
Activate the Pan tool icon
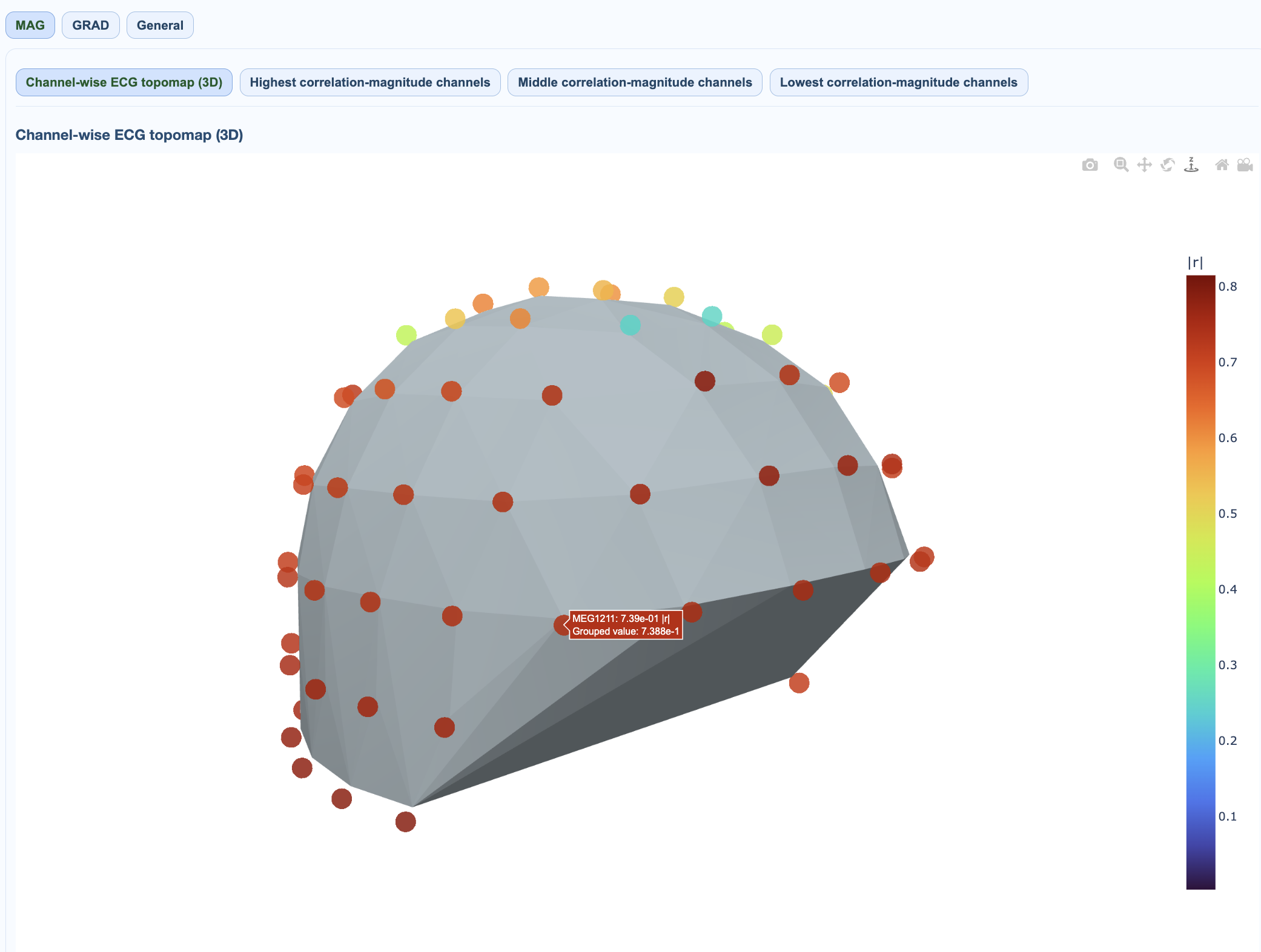tap(1144, 165)
